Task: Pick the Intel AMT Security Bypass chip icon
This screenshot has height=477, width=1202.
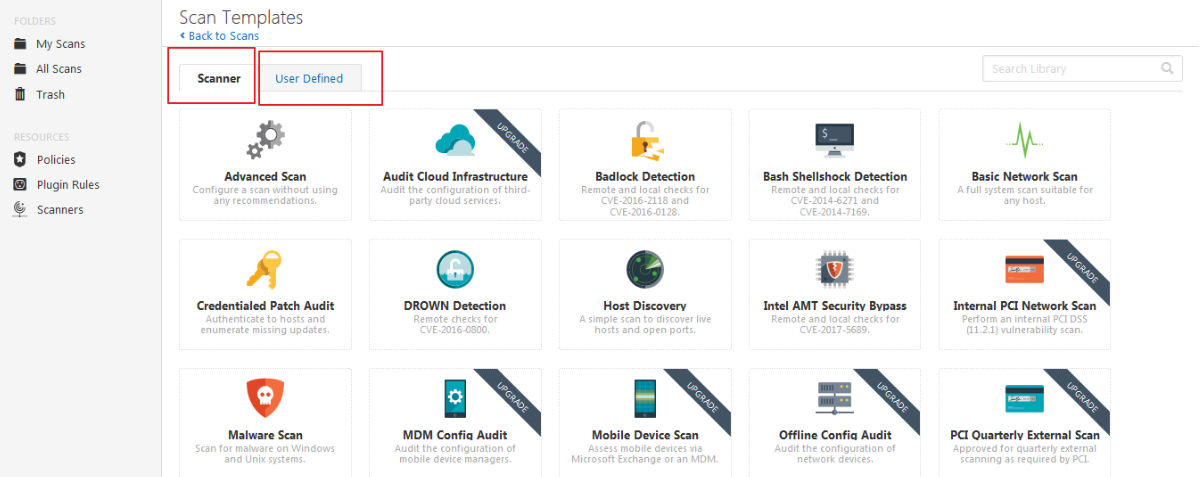Action: pos(835,270)
